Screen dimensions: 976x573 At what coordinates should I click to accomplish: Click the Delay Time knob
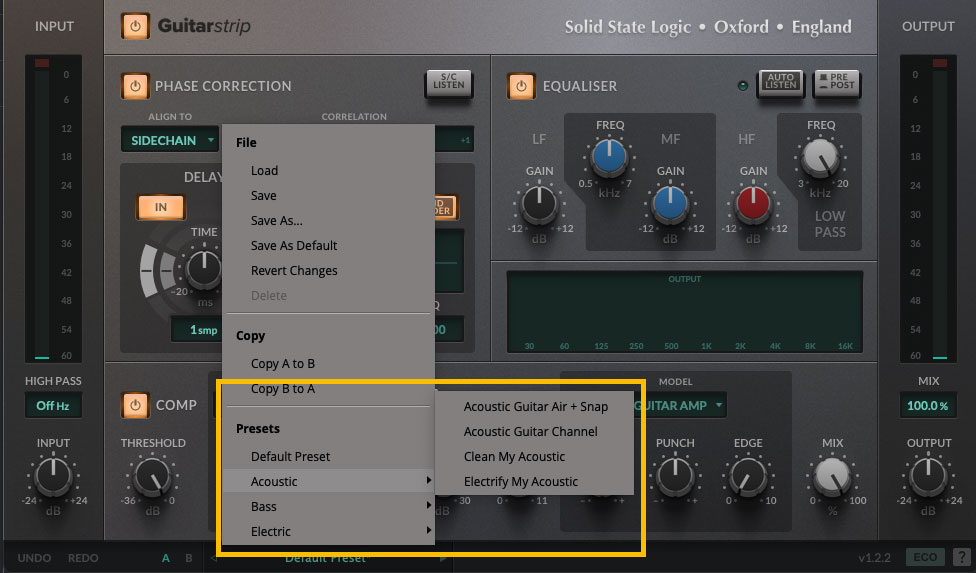tap(204, 268)
